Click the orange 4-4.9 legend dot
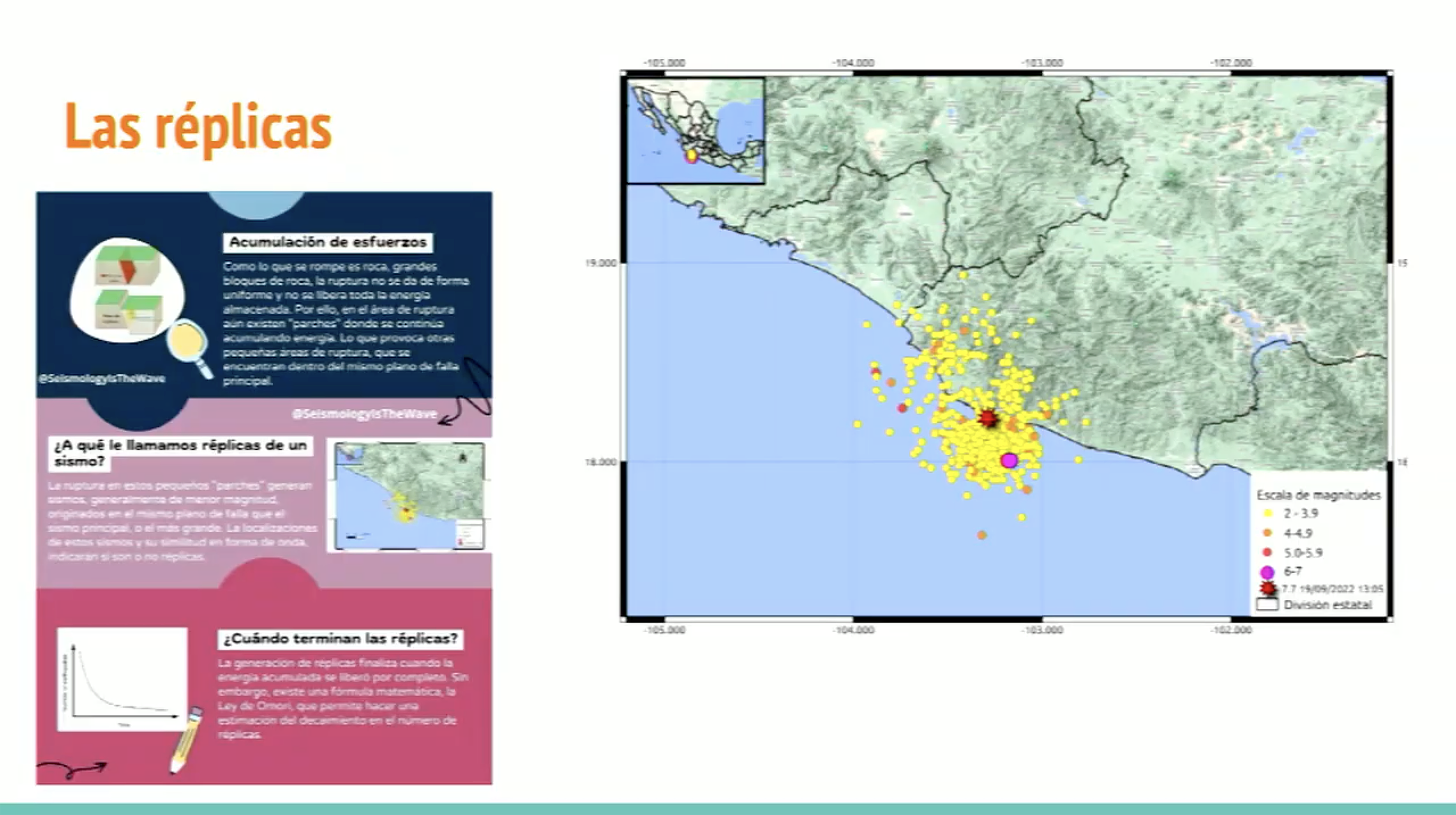 pyautogui.click(x=1268, y=533)
